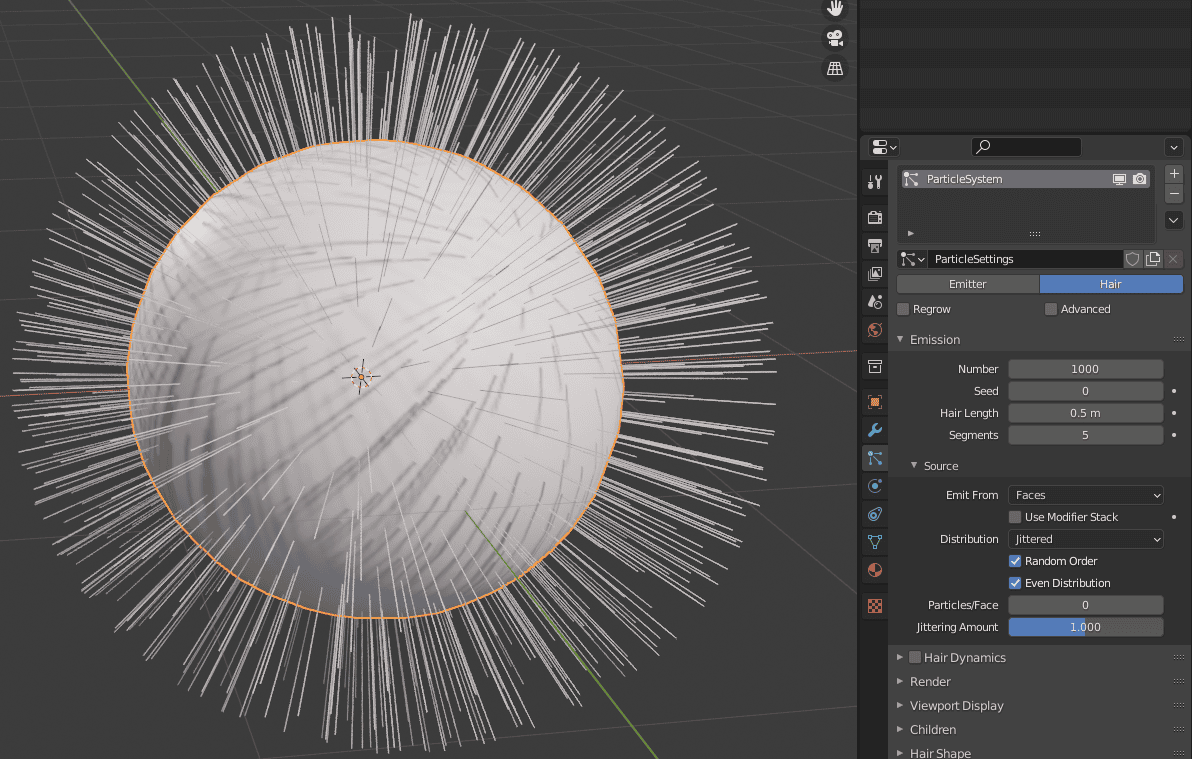1192x759 pixels.
Task: Open the Distribution dropdown showing Jittered
Action: pos(1085,539)
